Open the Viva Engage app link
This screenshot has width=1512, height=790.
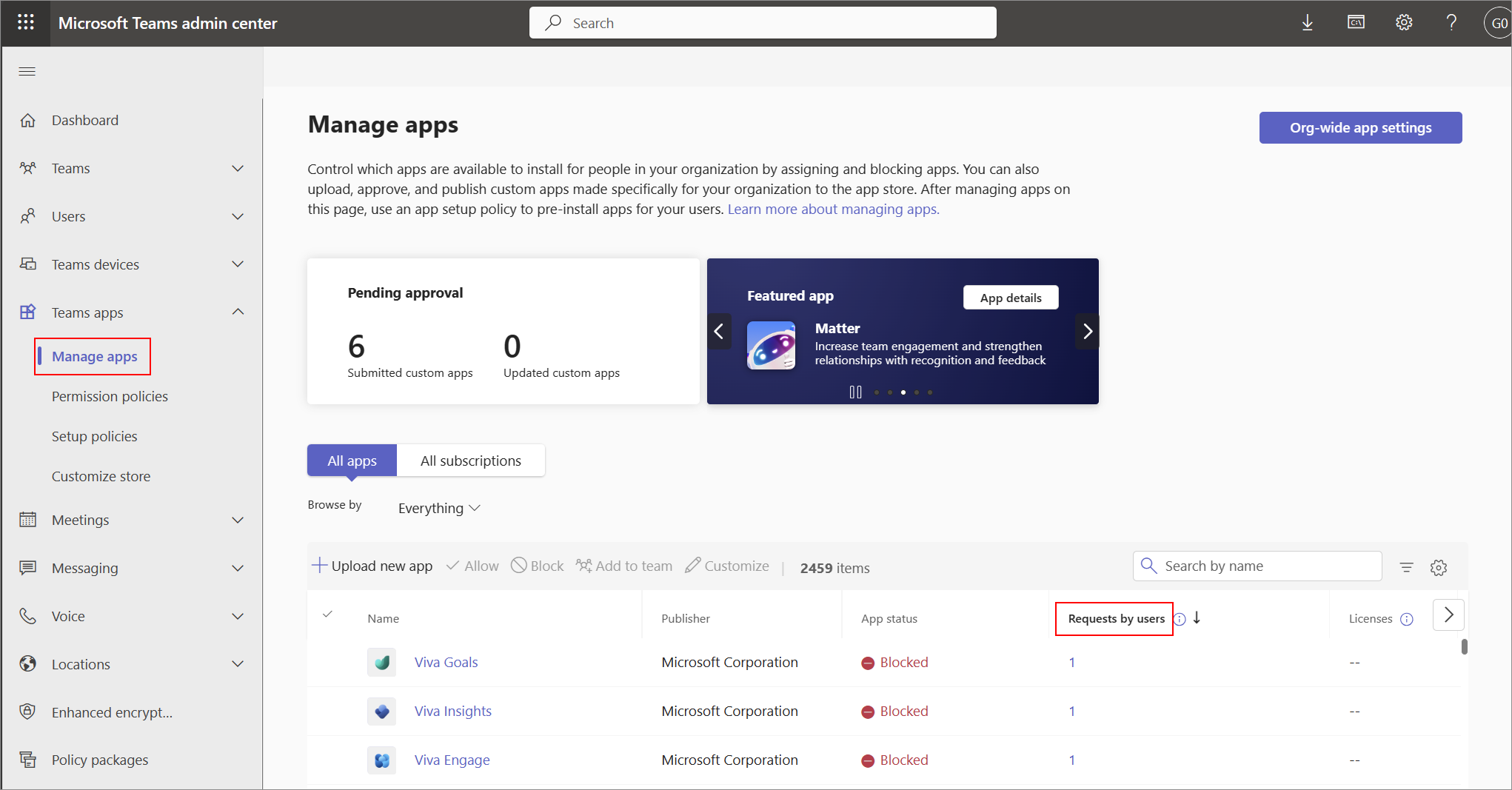pos(452,760)
